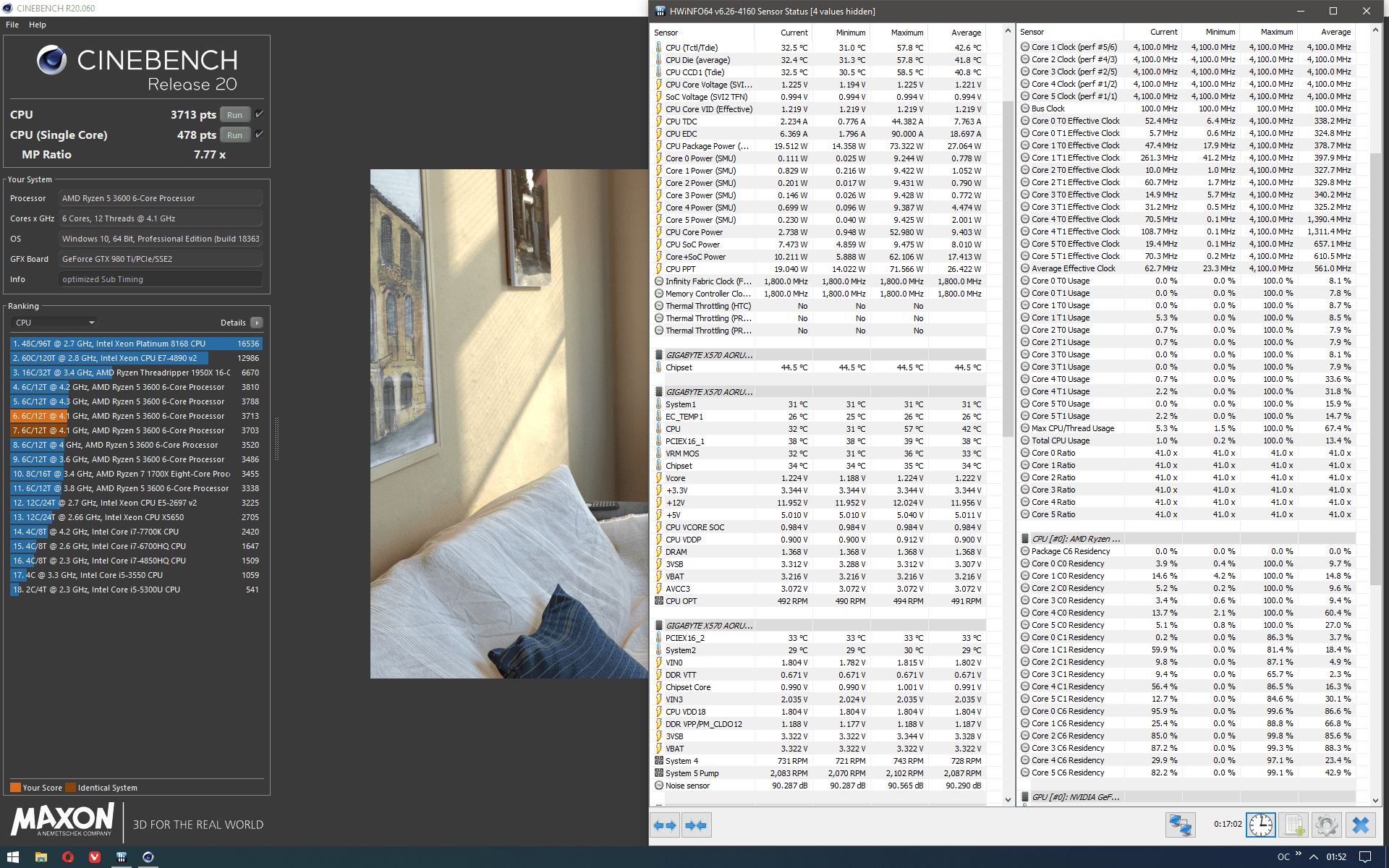
Task: Open File Explorer from taskbar
Action: pos(41,857)
